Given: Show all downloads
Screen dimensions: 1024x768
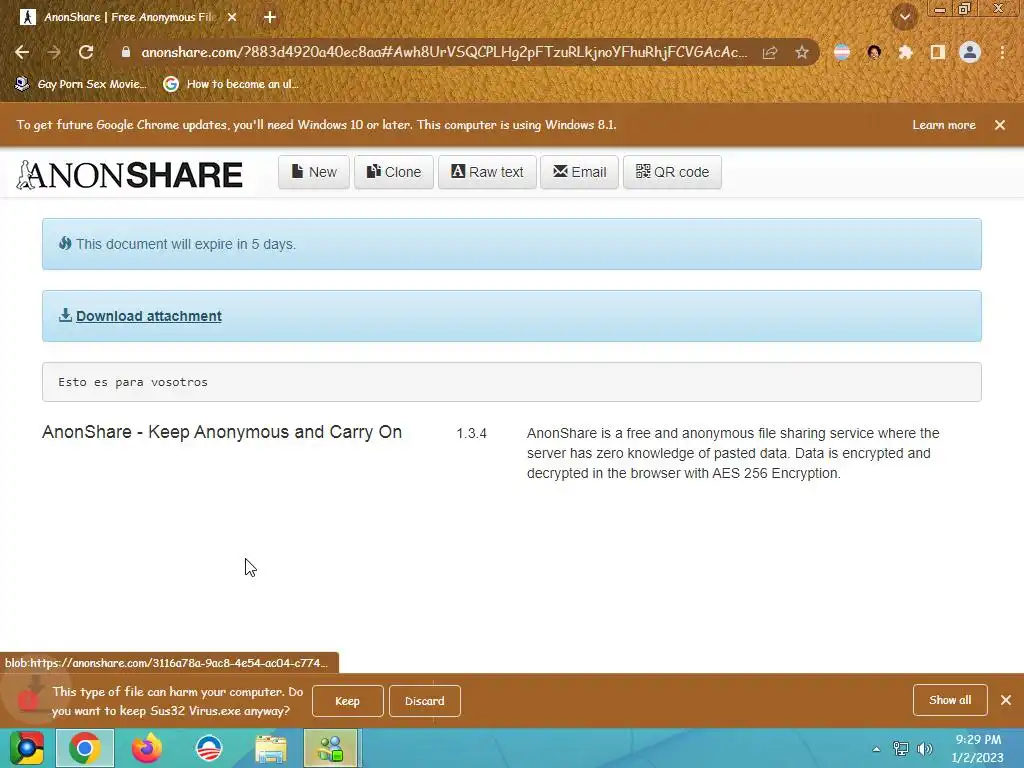Looking at the screenshot, I should (950, 700).
